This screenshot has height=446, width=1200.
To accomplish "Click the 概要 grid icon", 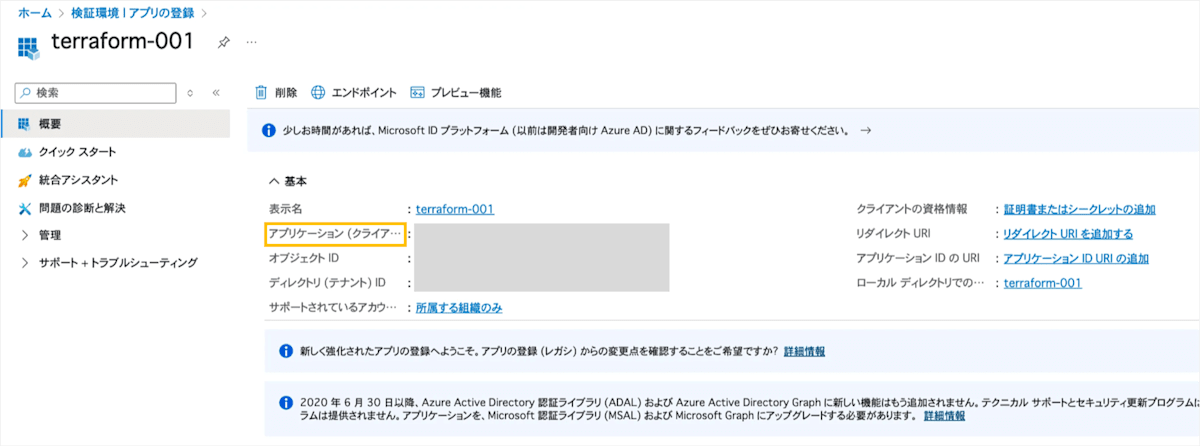I will [25, 124].
